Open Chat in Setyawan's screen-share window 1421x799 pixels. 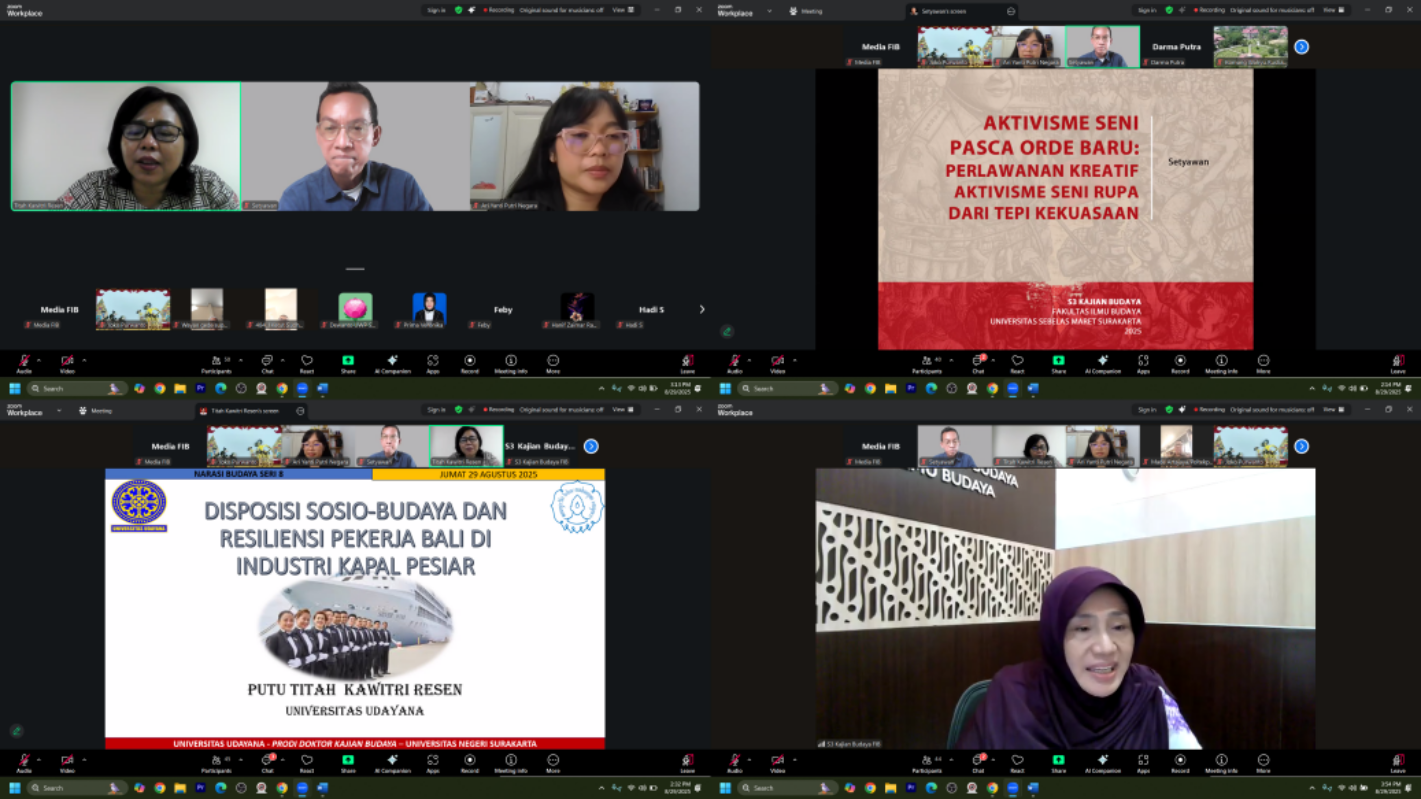(978, 364)
